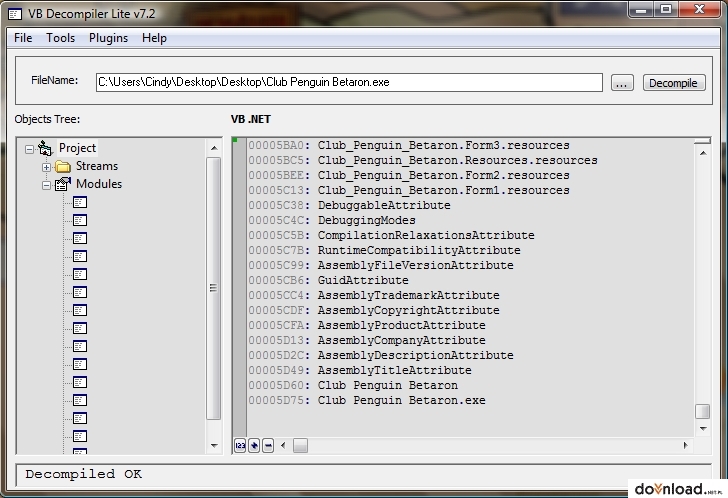Image resolution: width=728 pixels, height=498 pixels.
Task: Close the VB Decompiler window
Action: click(699, 9)
